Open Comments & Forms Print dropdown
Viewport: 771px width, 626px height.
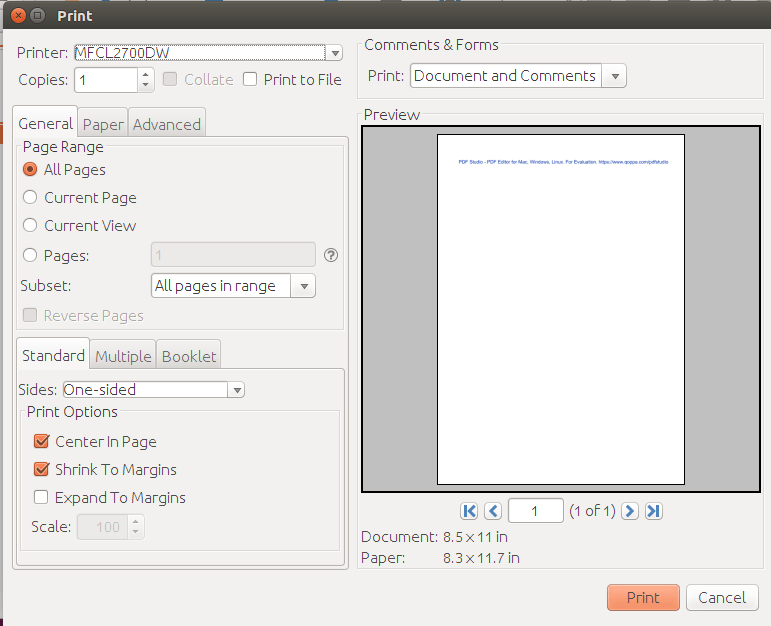[x=614, y=76]
